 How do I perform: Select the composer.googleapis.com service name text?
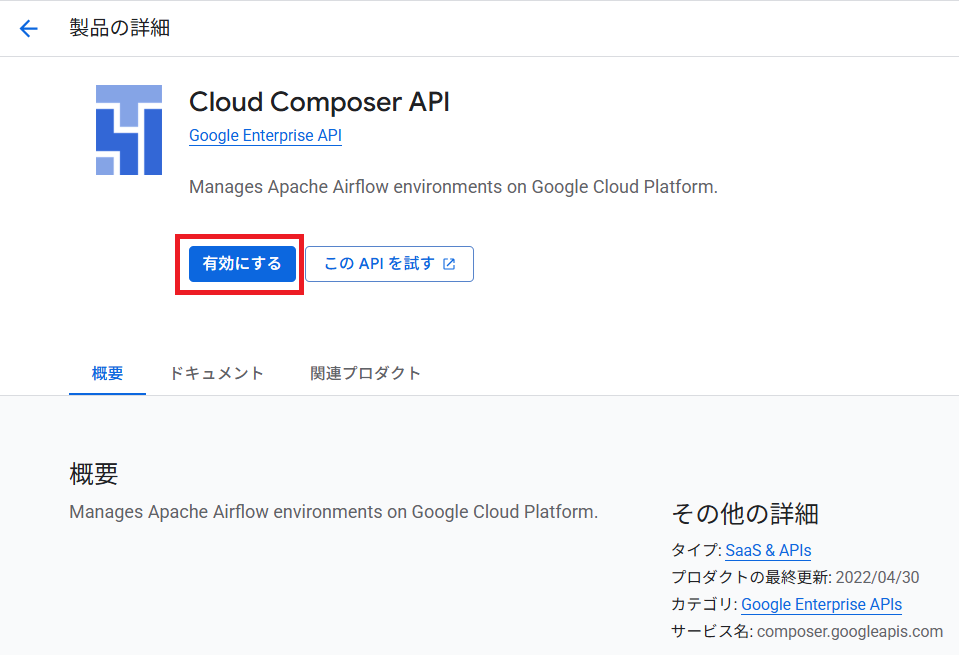[x=850, y=631]
